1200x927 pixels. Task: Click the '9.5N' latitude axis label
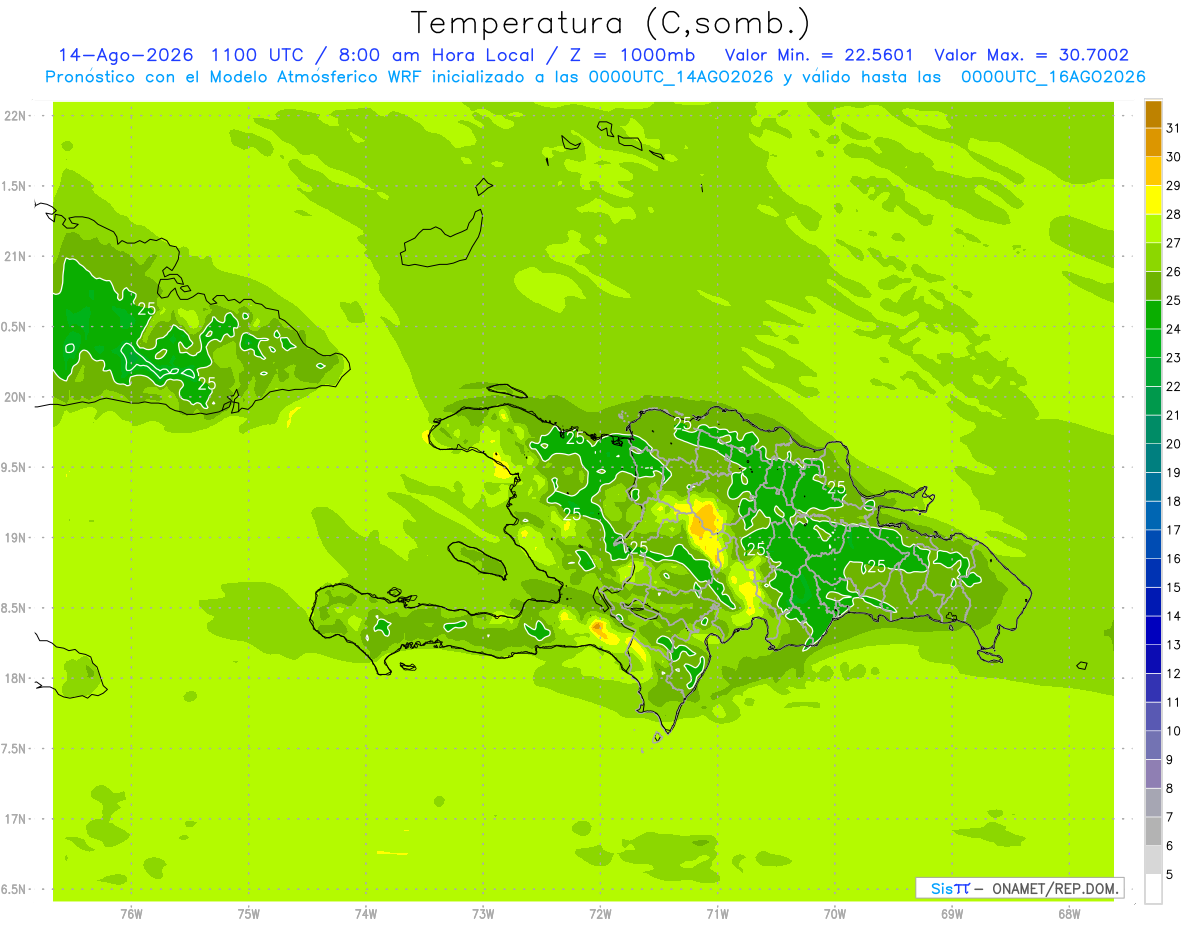(x=15, y=467)
